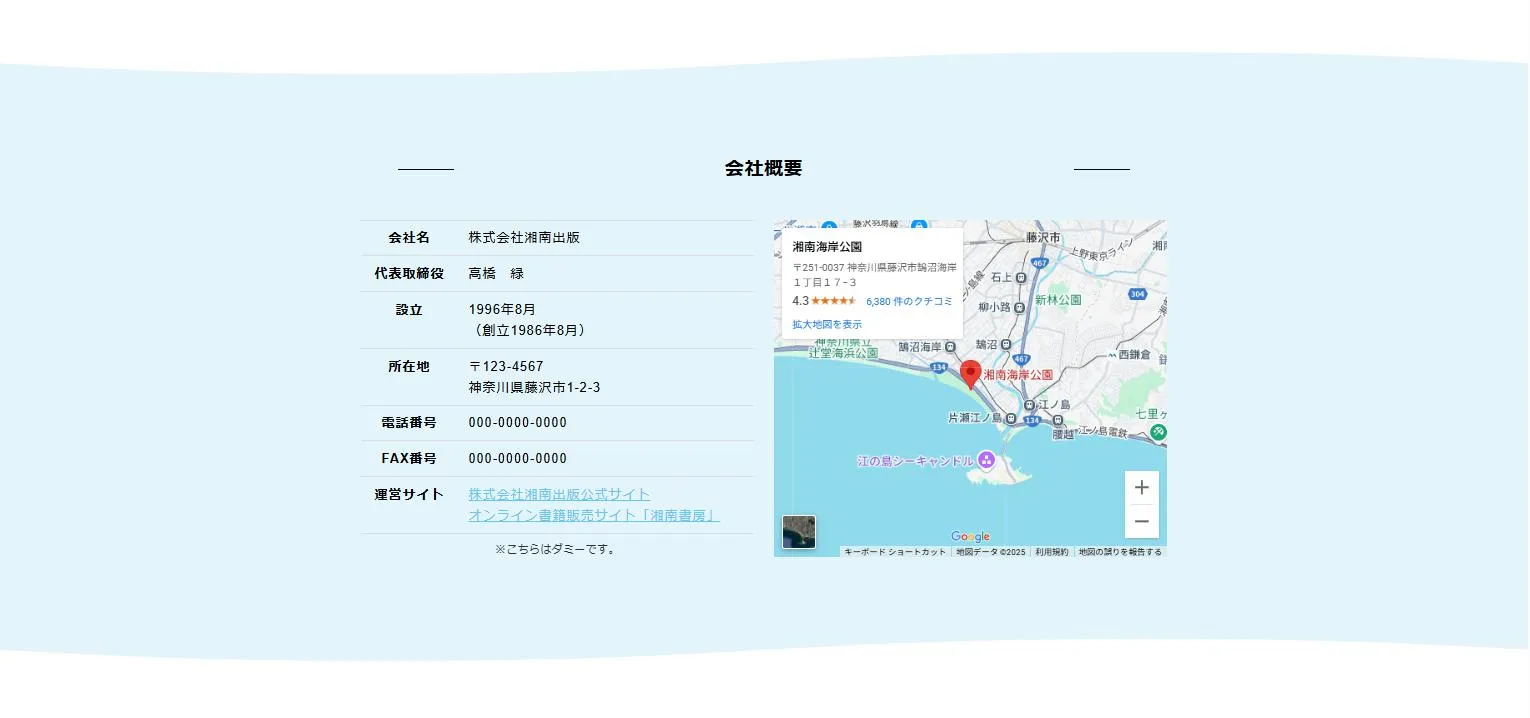The image size is (1530, 718).
Task: Click the company name 株式会社湘南出版
Action: click(524, 238)
